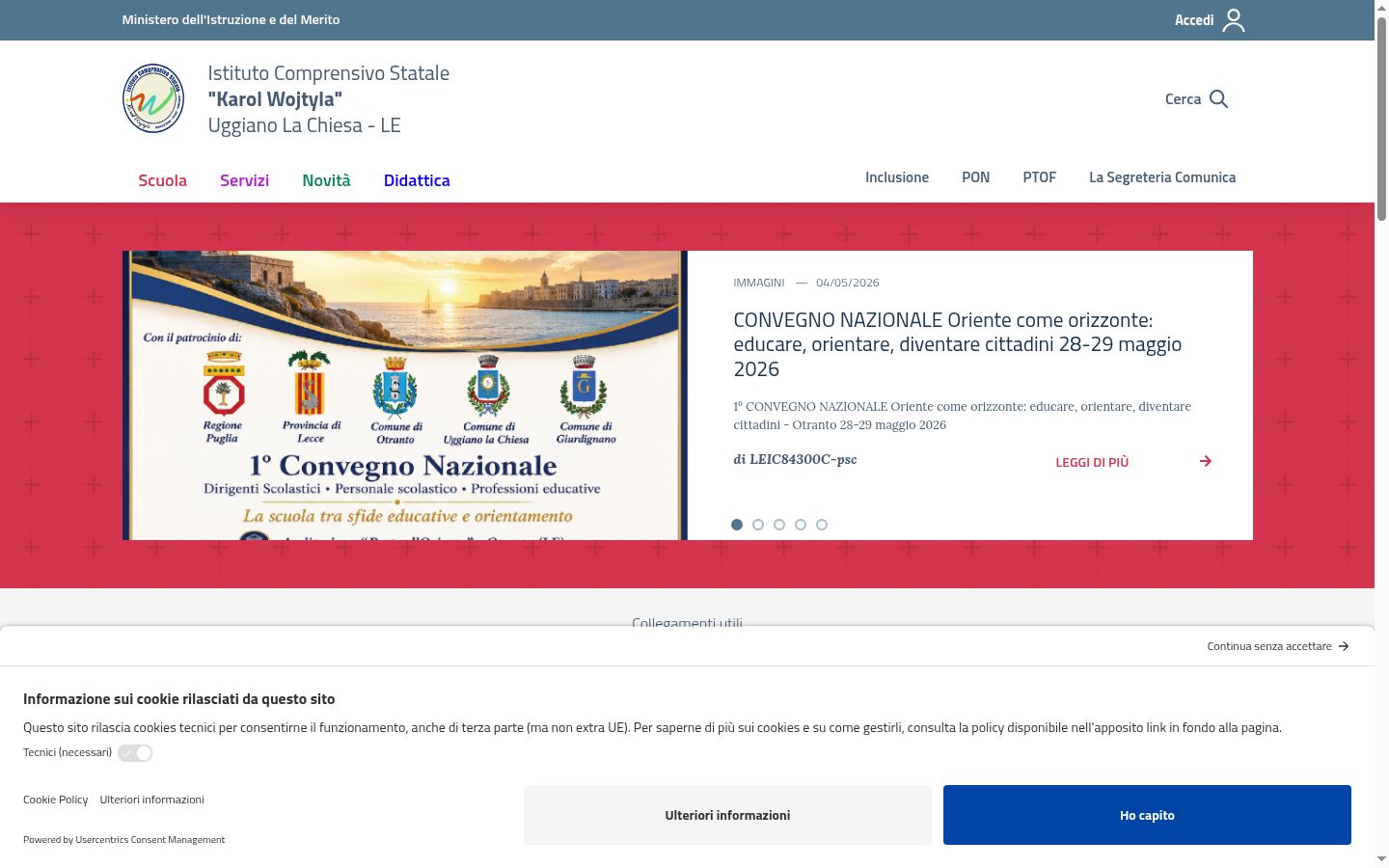The image size is (1389, 868).
Task: Select the fifth carousel slide dot
Action: 822,525
